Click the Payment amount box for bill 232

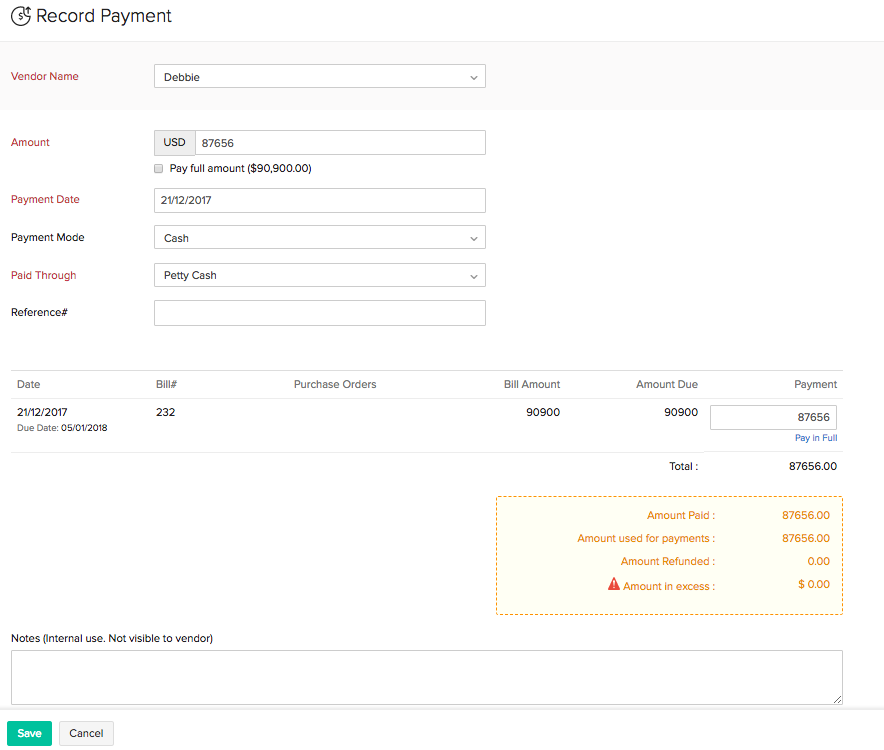tap(773, 417)
